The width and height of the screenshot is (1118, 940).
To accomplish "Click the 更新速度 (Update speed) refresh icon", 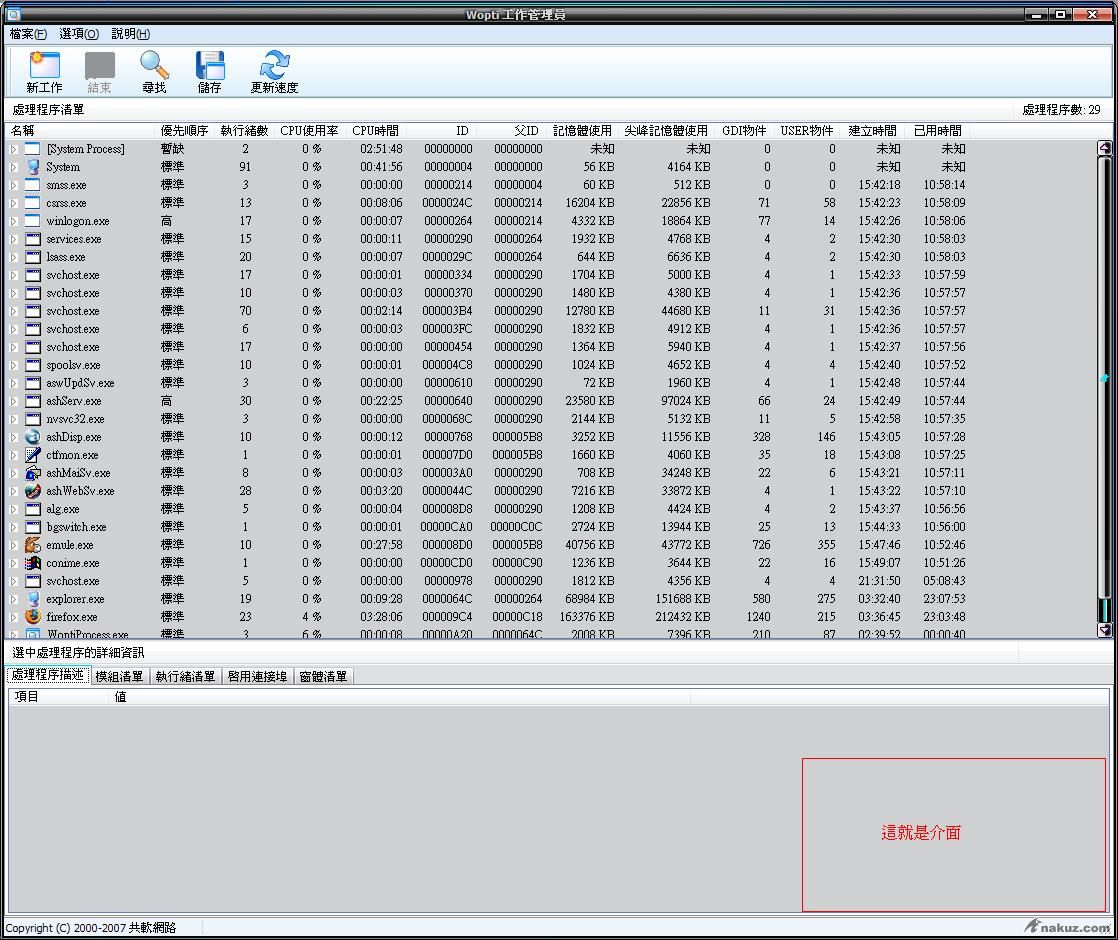I will 275,72.
